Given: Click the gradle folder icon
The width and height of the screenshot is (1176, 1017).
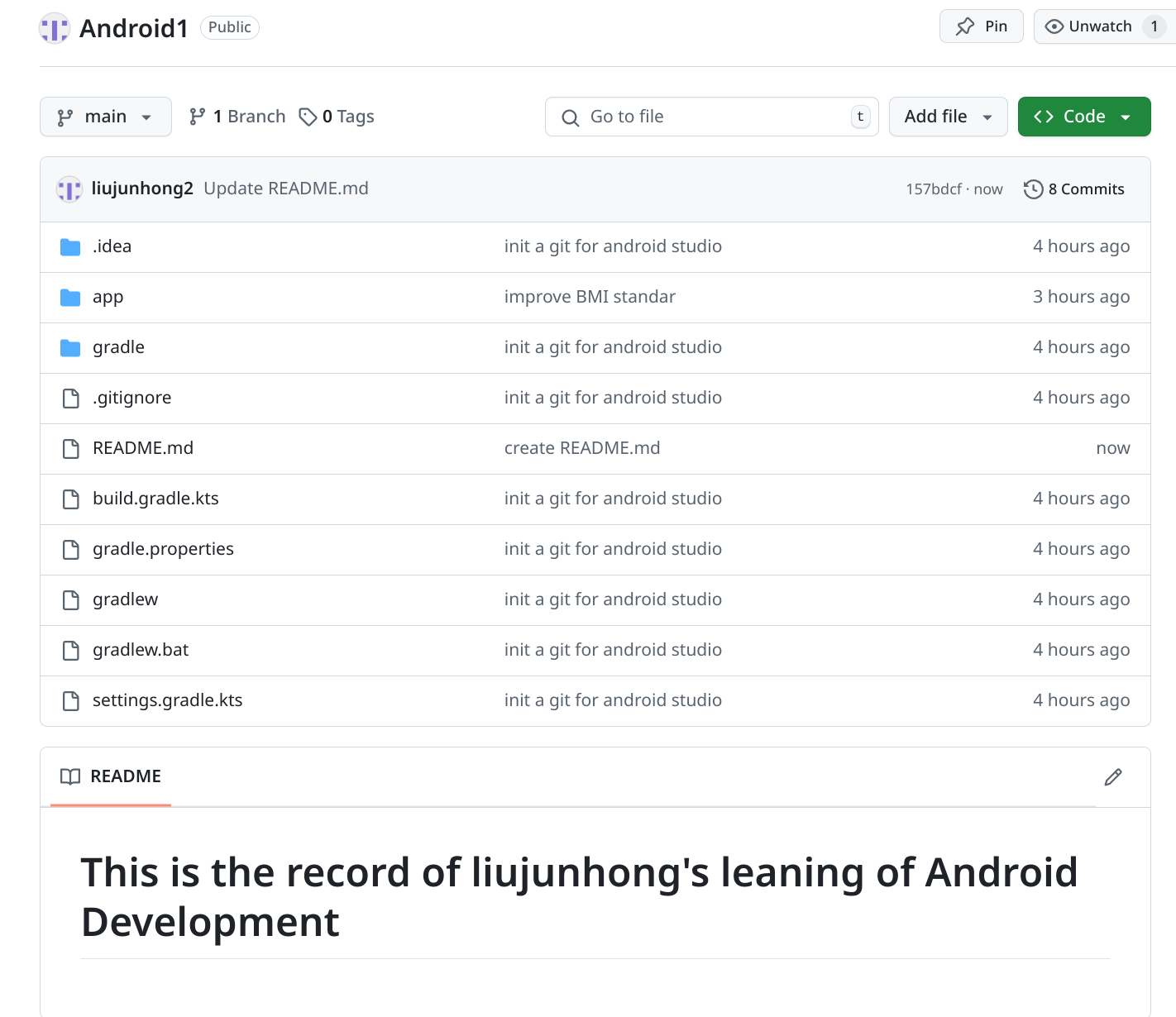Looking at the screenshot, I should pos(70,348).
